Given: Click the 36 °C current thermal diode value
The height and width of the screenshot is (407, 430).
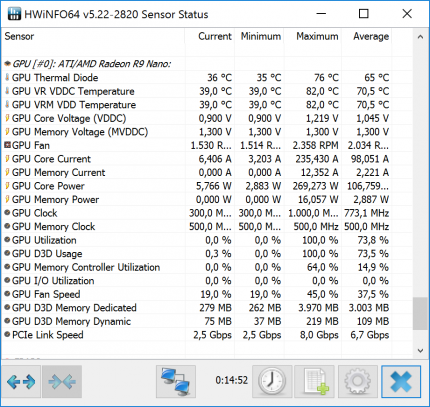Looking at the screenshot, I should click(219, 78).
